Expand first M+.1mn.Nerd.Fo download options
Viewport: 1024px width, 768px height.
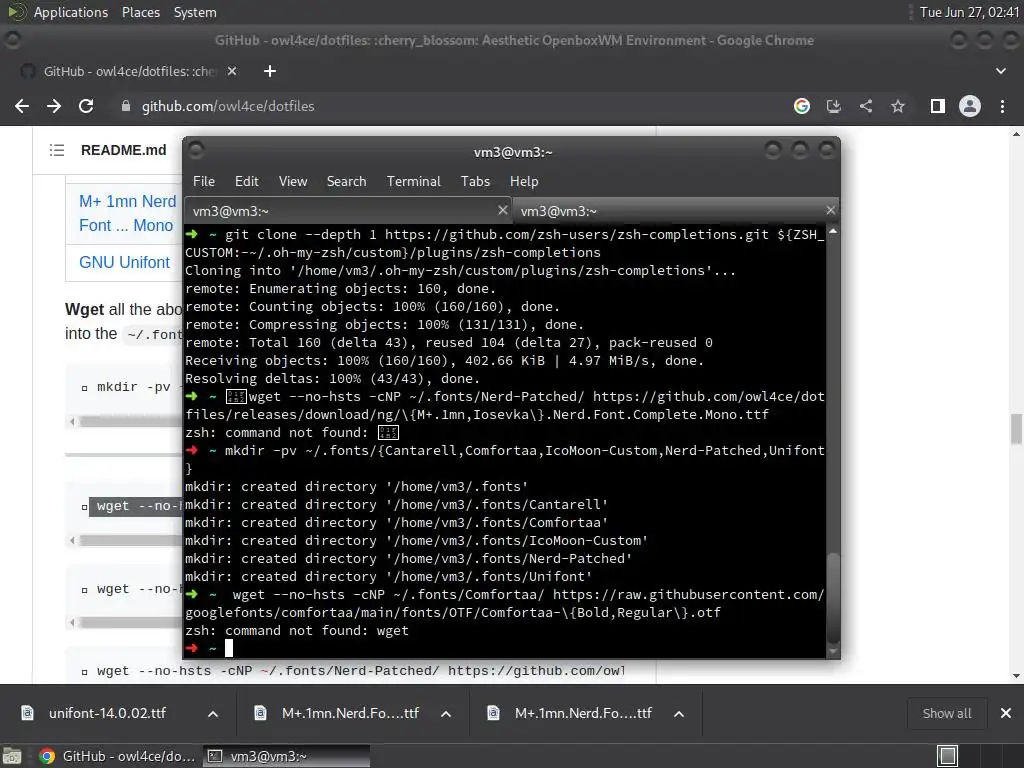click(446, 714)
